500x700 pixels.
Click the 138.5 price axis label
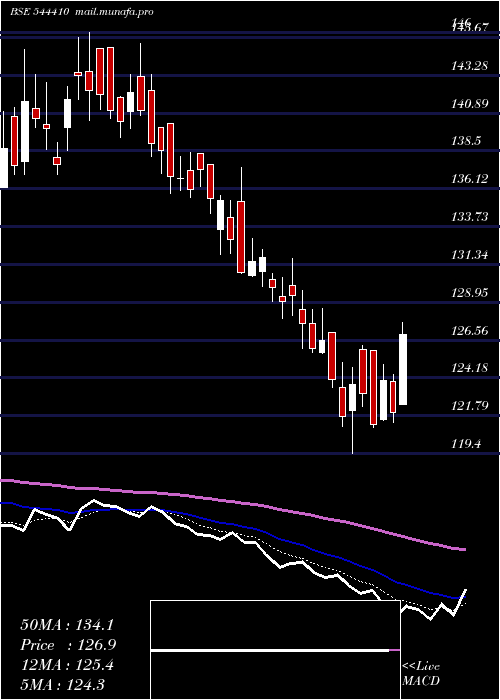point(466,141)
